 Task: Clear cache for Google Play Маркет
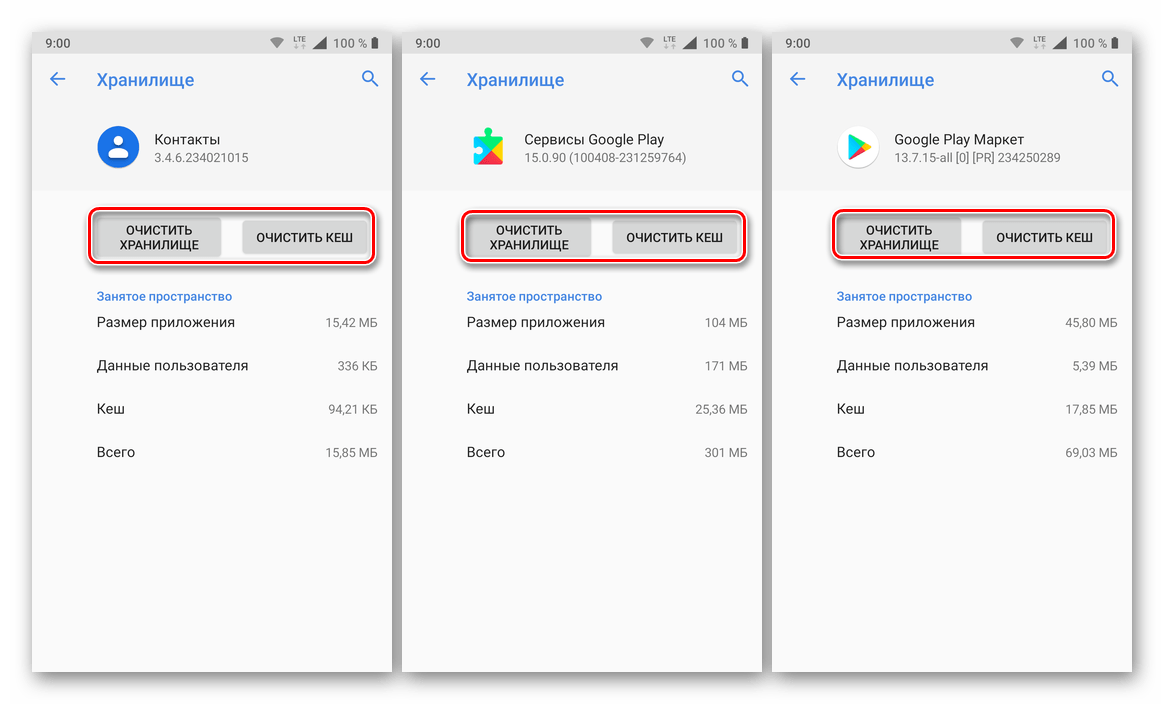click(1044, 238)
